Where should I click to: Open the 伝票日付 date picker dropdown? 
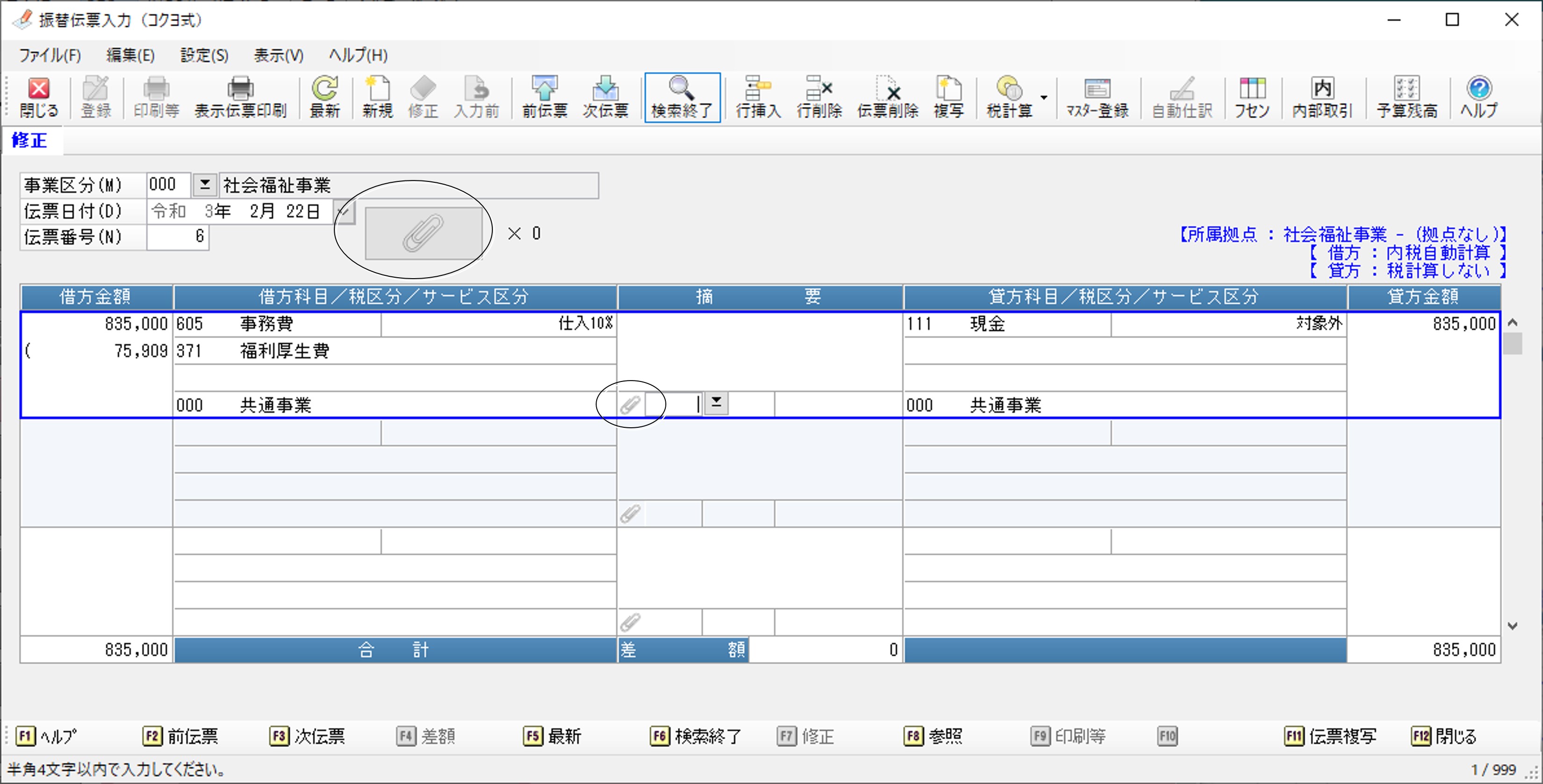(x=345, y=211)
